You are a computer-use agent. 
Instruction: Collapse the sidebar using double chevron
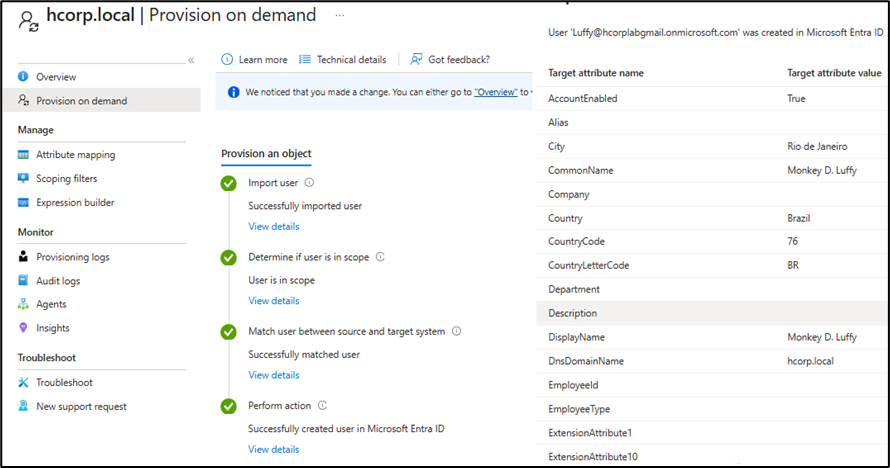[x=191, y=60]
